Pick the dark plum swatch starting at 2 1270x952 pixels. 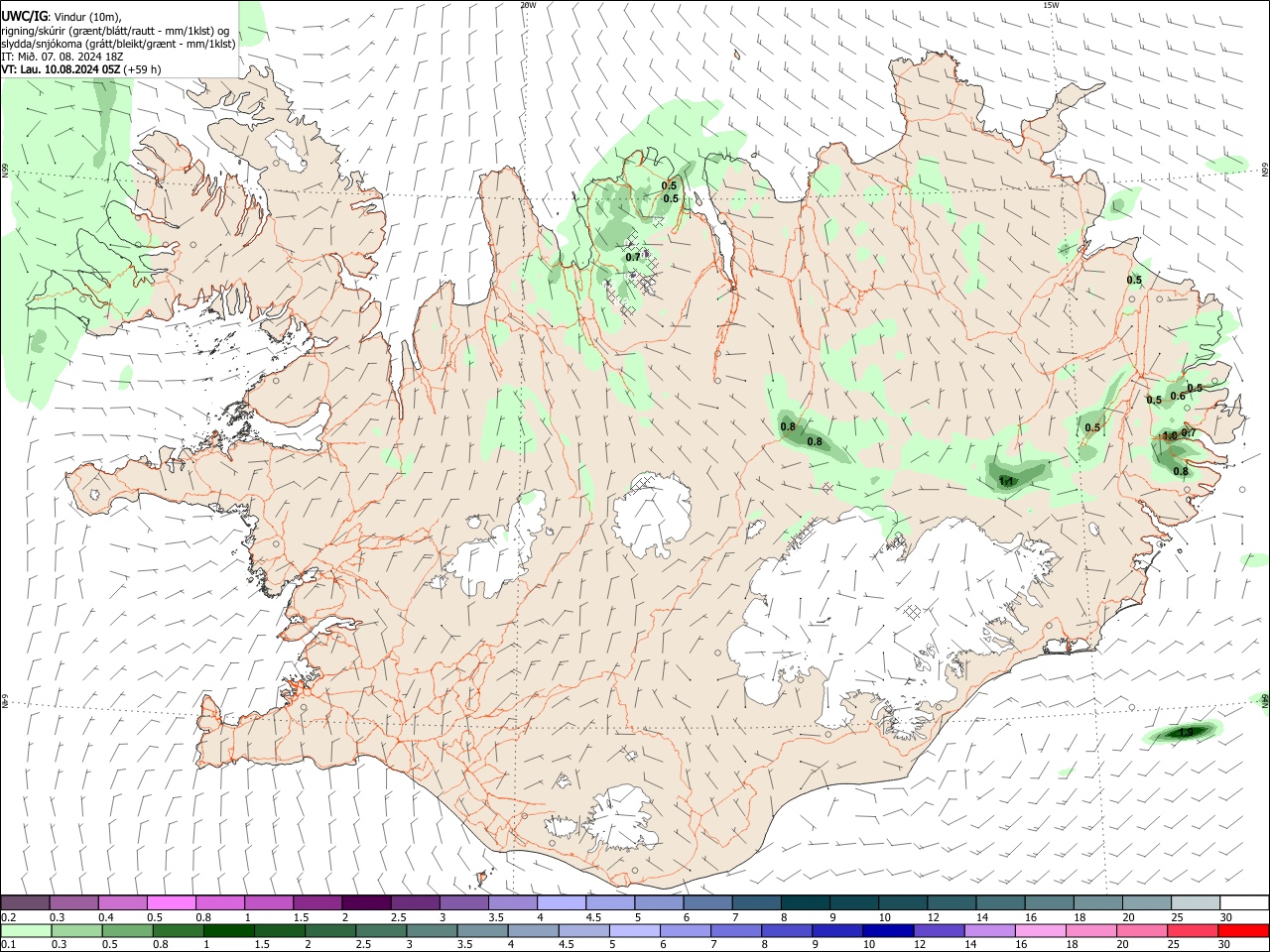coord(365,902)
